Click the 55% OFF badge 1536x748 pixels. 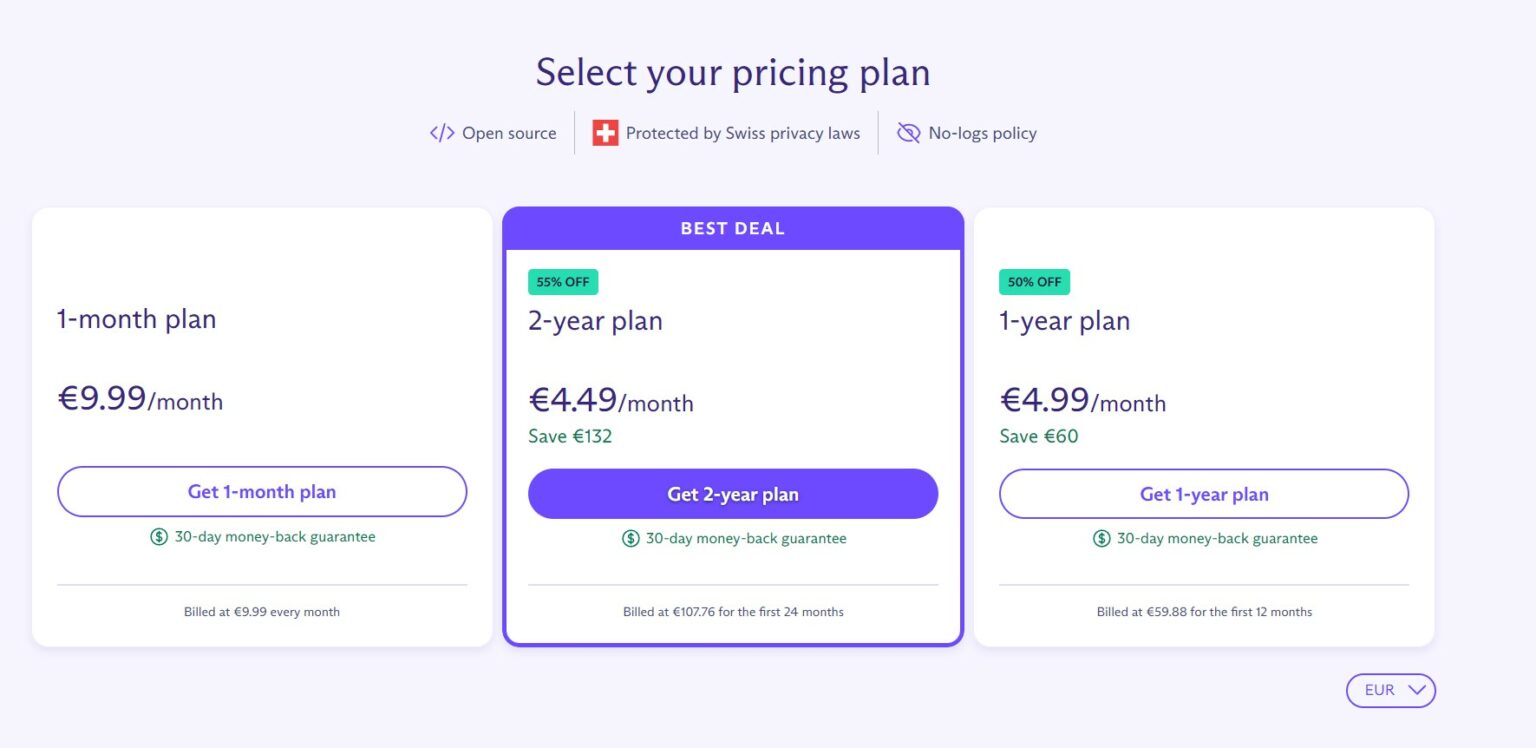pos(563,282)
